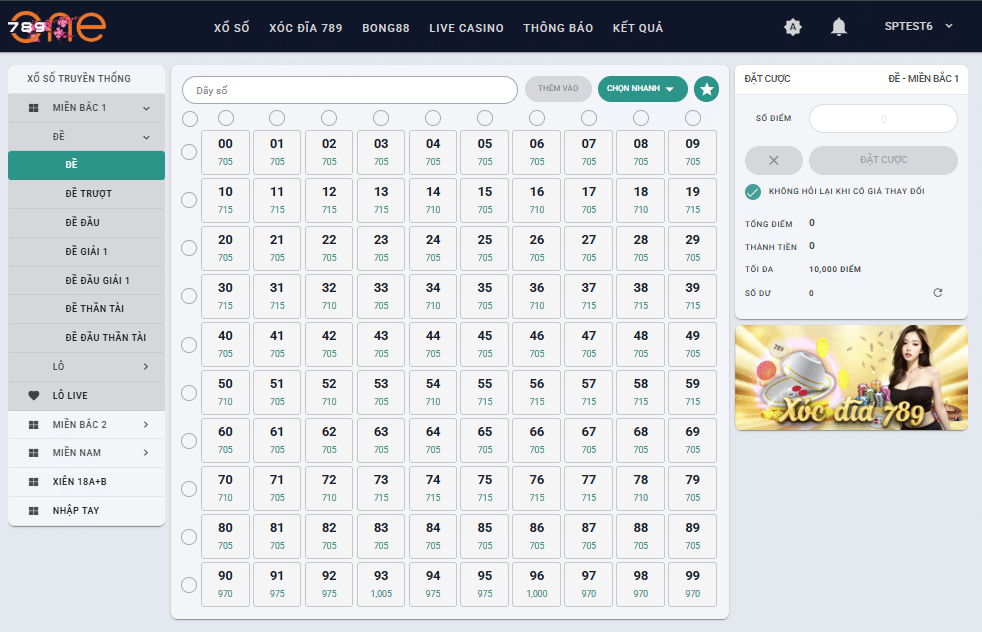Select number 68 tile

point(641,440)
